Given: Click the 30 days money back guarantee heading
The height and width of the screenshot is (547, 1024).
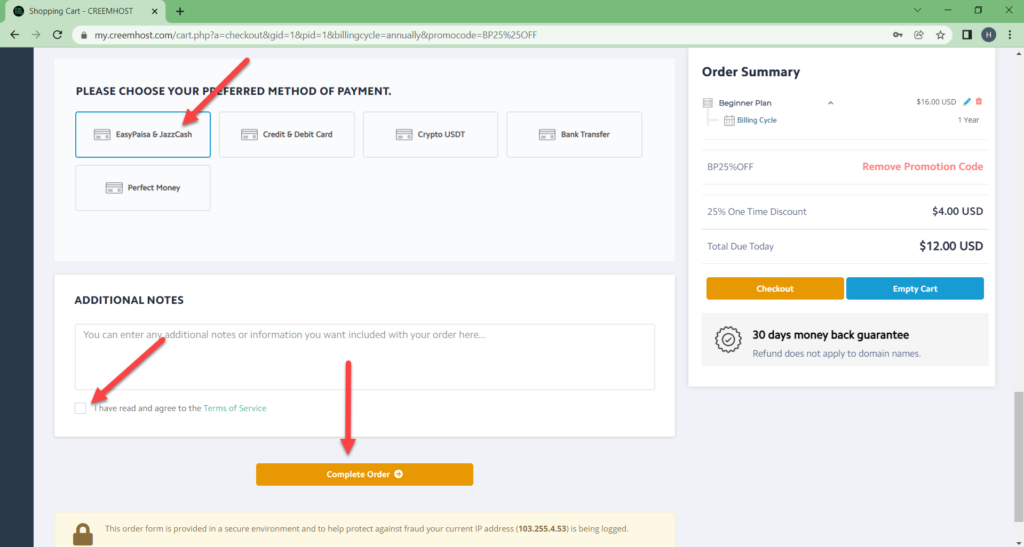Looking at the screenshot, I should (x=831, y=335).
